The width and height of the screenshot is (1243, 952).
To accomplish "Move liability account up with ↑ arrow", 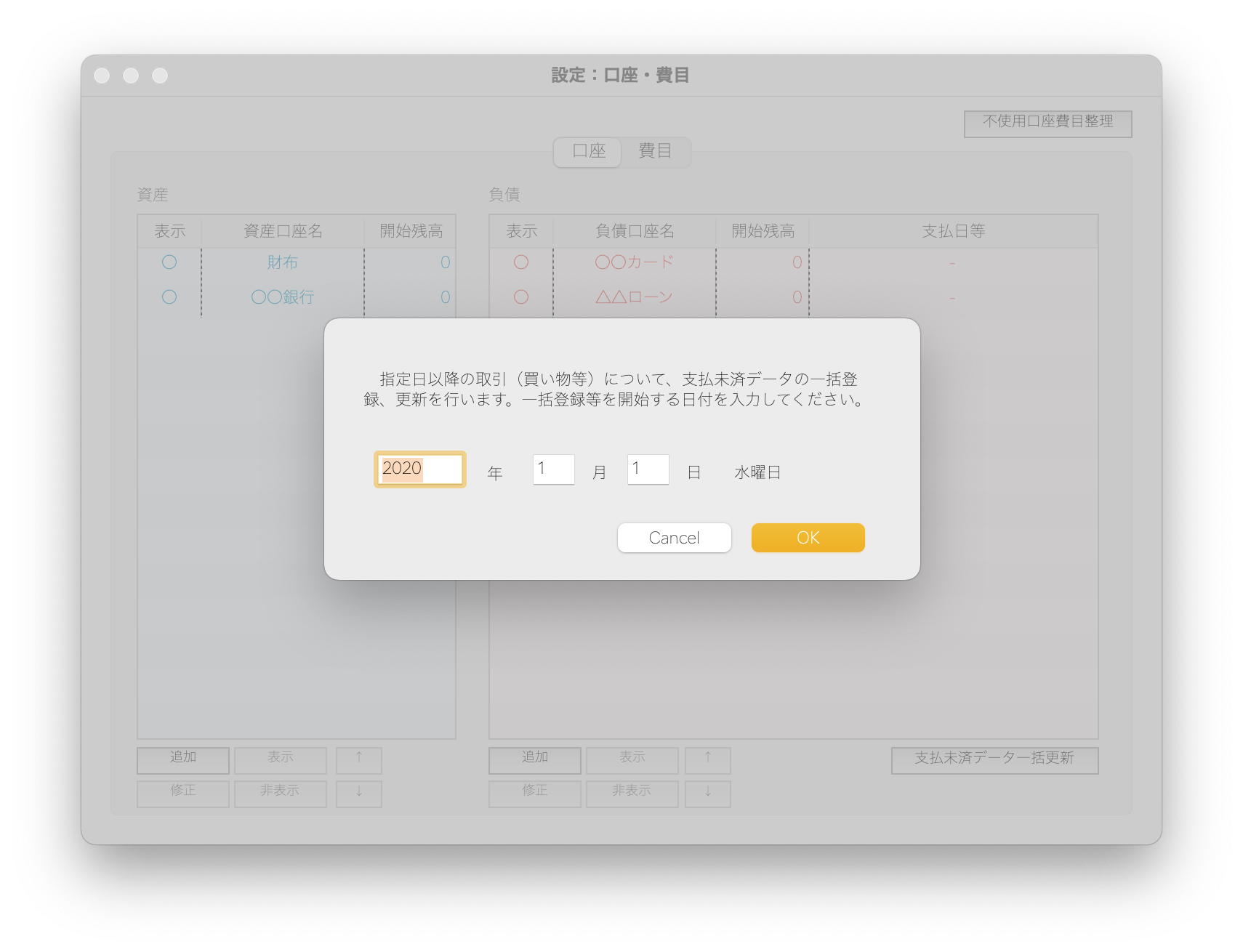I will [708, 760].
